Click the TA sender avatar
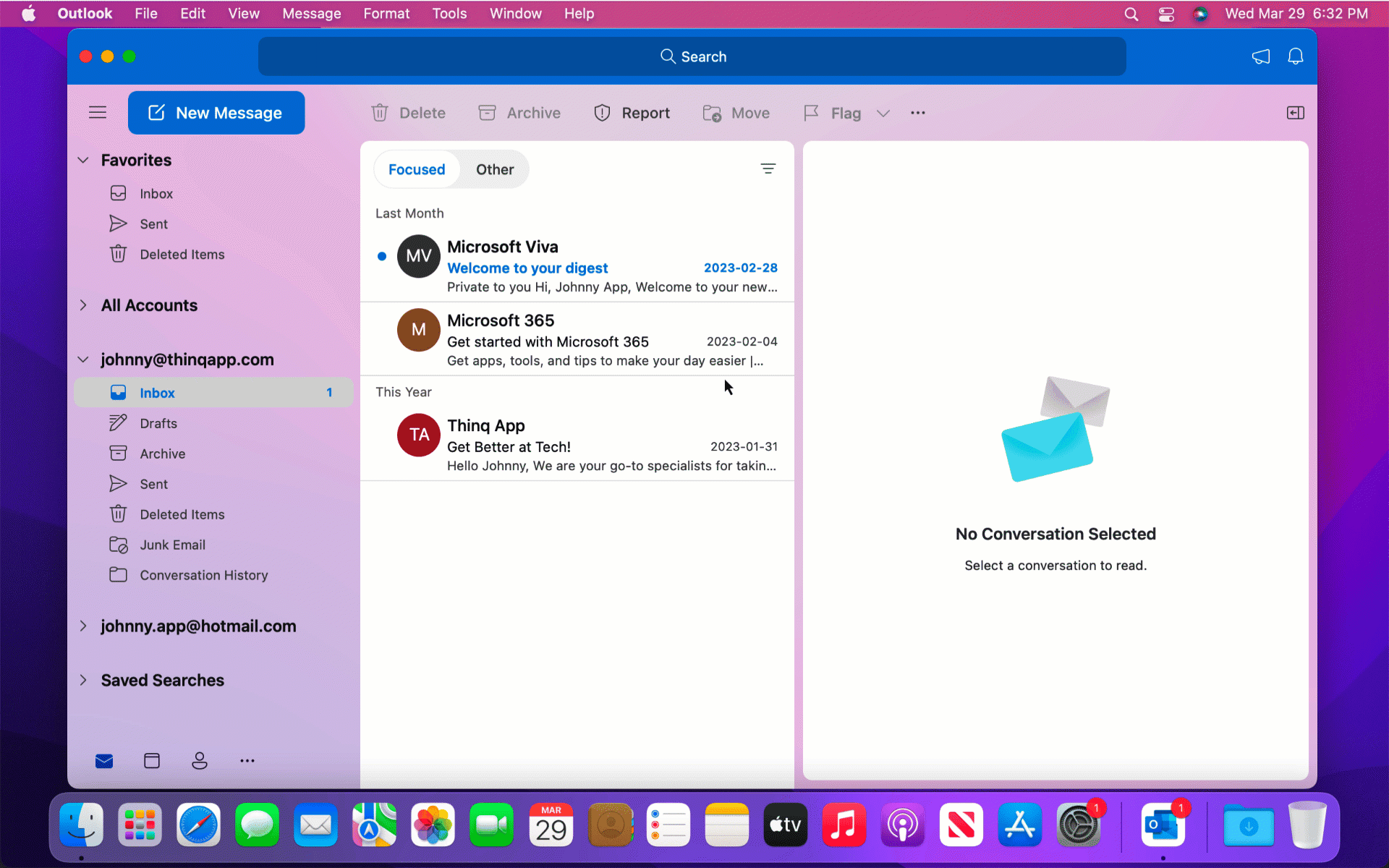Image resolution: width=1389 pixels, height=868 pixels. 419,435
